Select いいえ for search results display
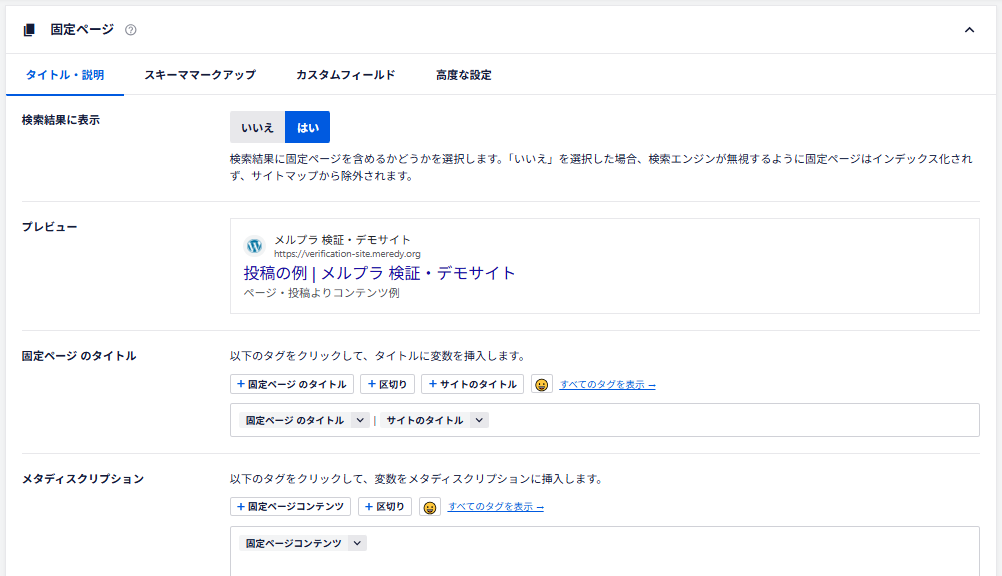 coord(257,127)
